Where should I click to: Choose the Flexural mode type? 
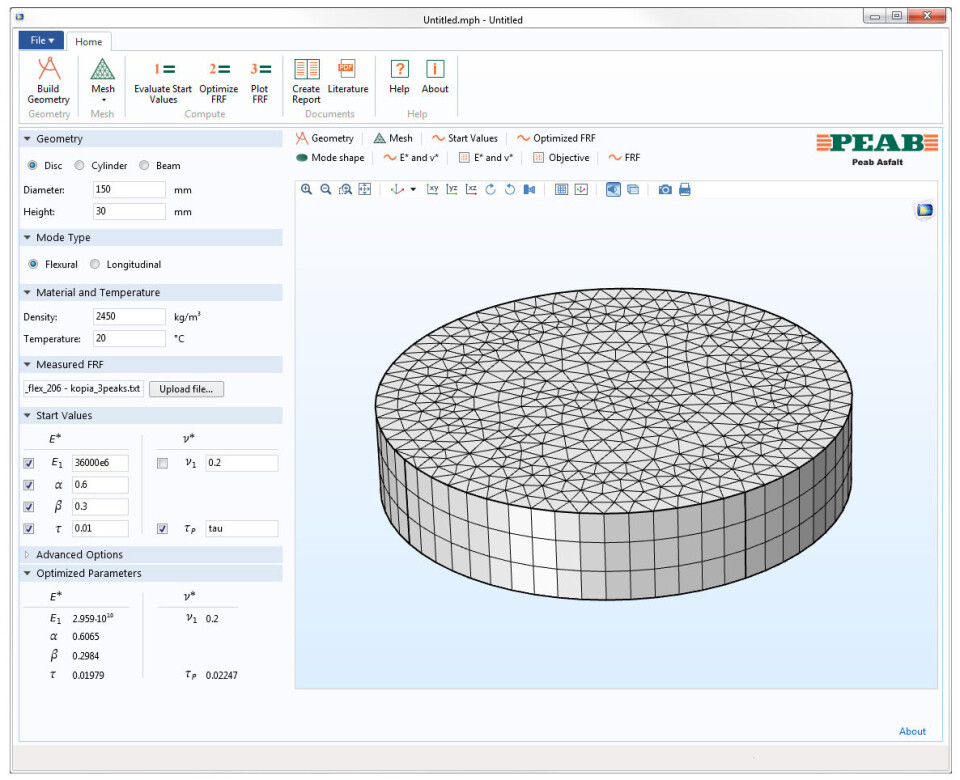pos(33,264)
